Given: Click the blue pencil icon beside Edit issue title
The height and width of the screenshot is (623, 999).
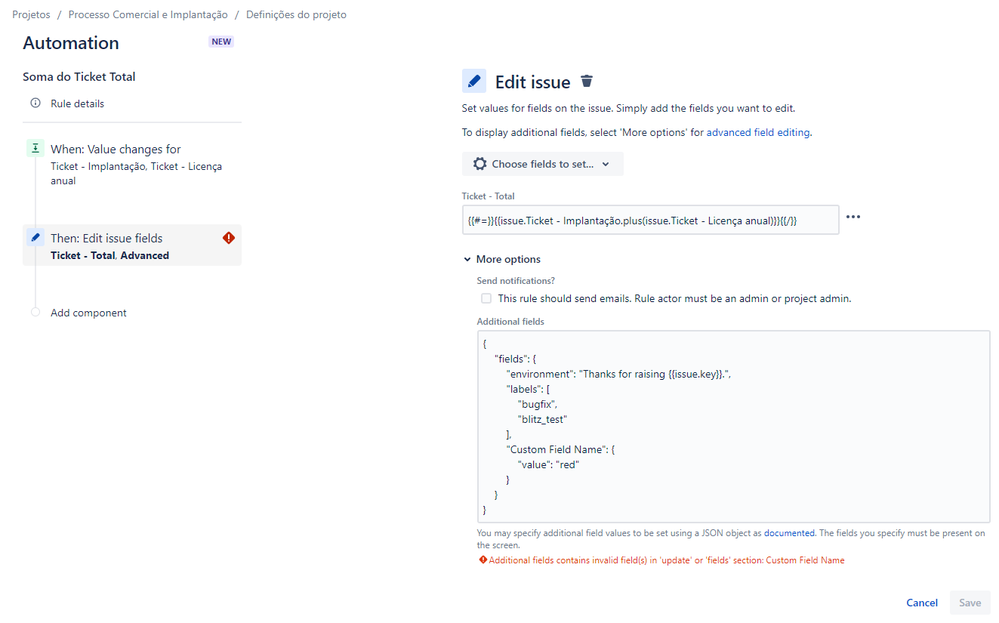Looking at the screenshot, I should tap(473, 82).
